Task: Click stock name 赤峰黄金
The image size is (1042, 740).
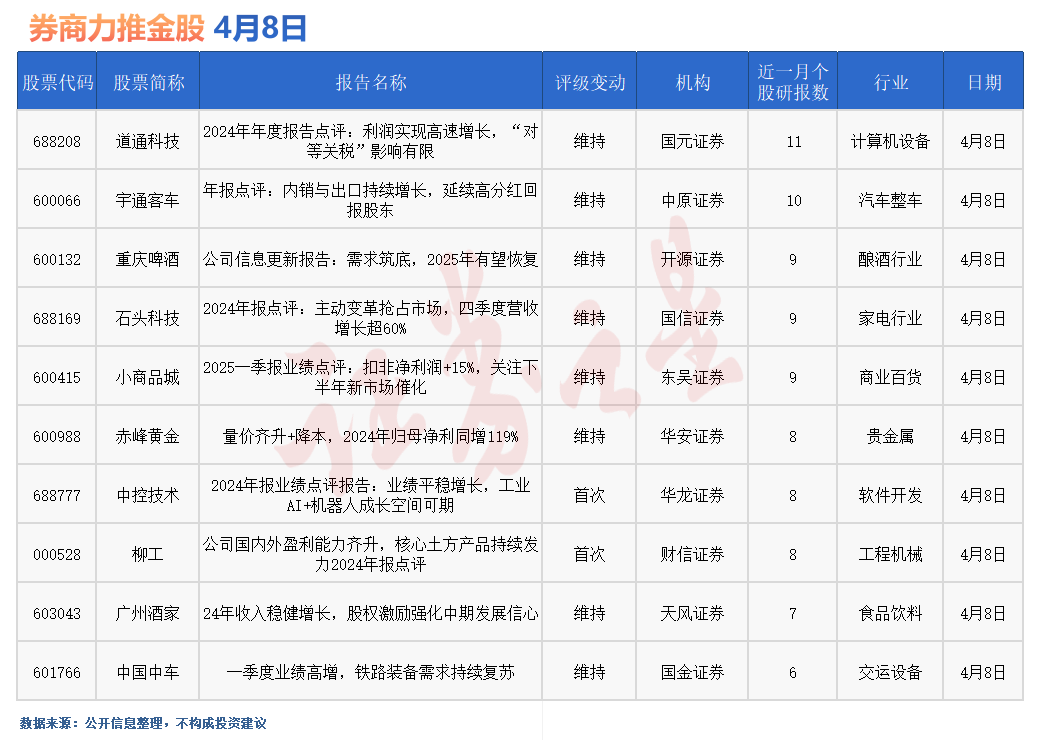Action: point(148,436)
